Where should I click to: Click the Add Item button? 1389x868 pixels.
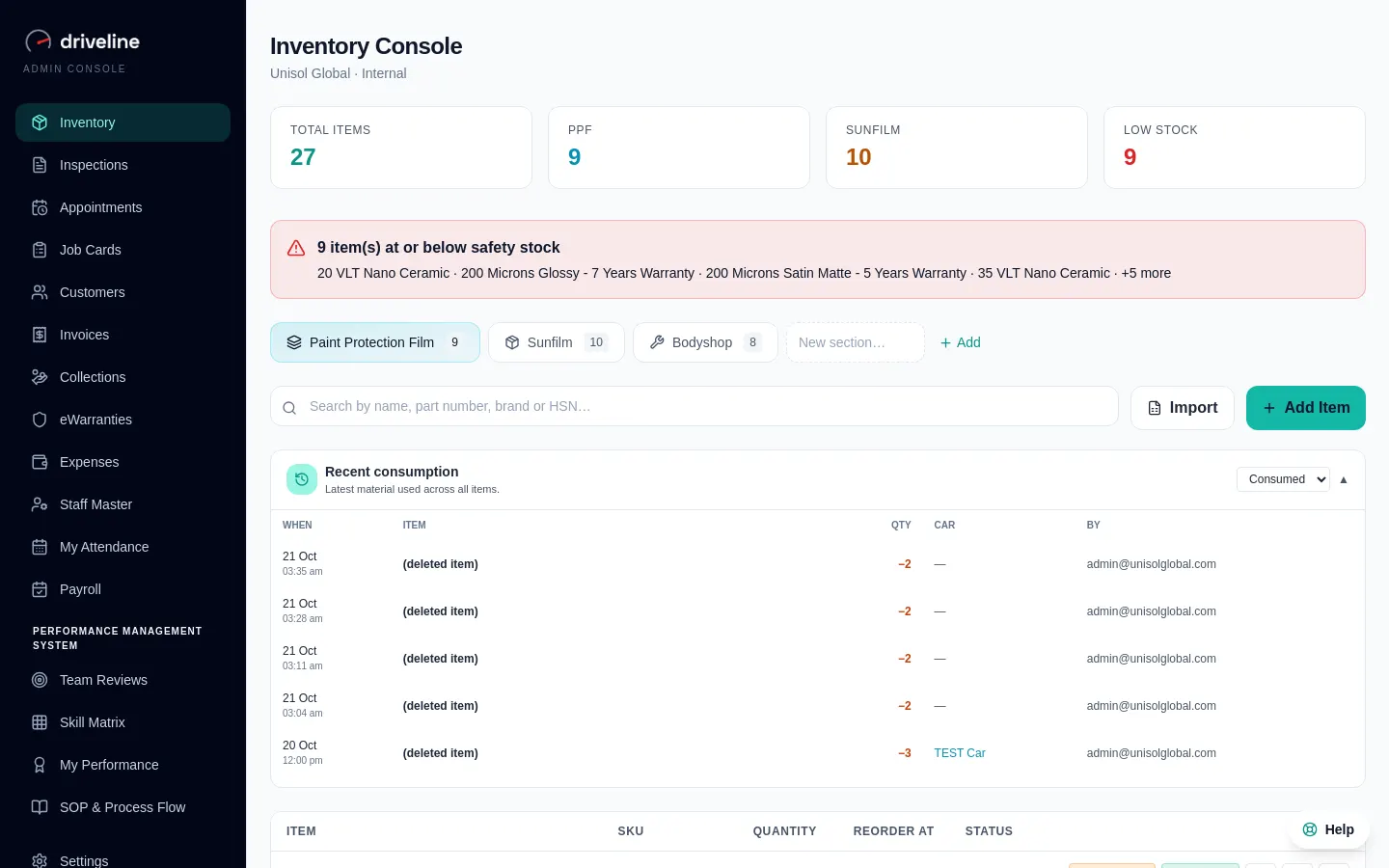click(1306, 408)
